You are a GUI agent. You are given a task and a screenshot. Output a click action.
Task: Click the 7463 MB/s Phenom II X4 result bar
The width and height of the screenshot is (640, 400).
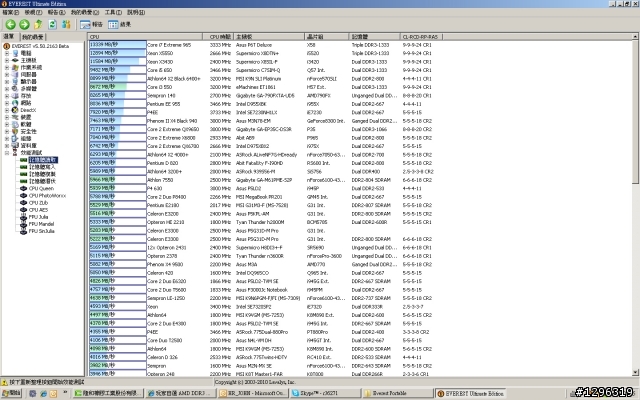(x=118, y=121)
